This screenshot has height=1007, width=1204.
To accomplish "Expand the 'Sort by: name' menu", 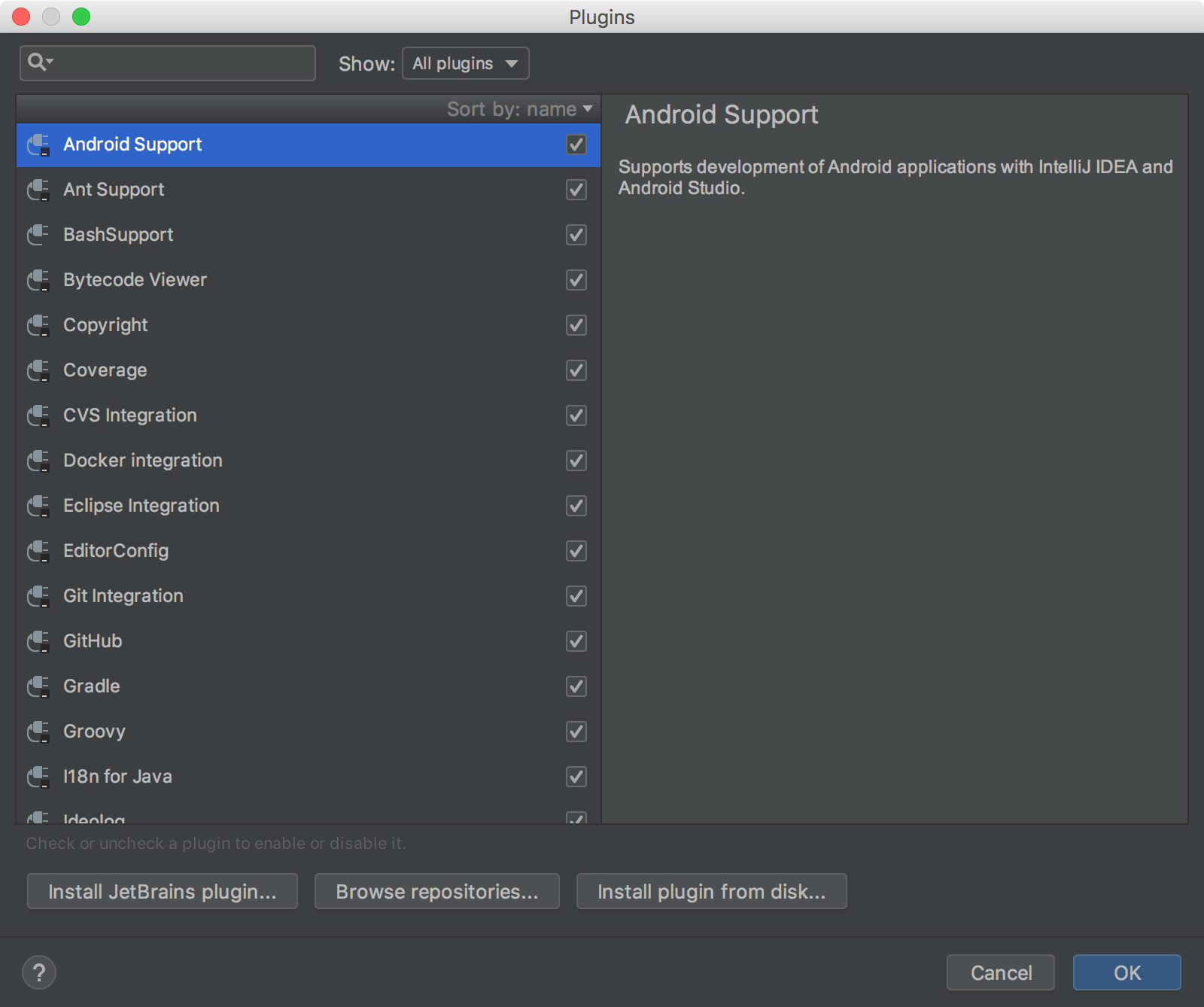I will point(519,109).
